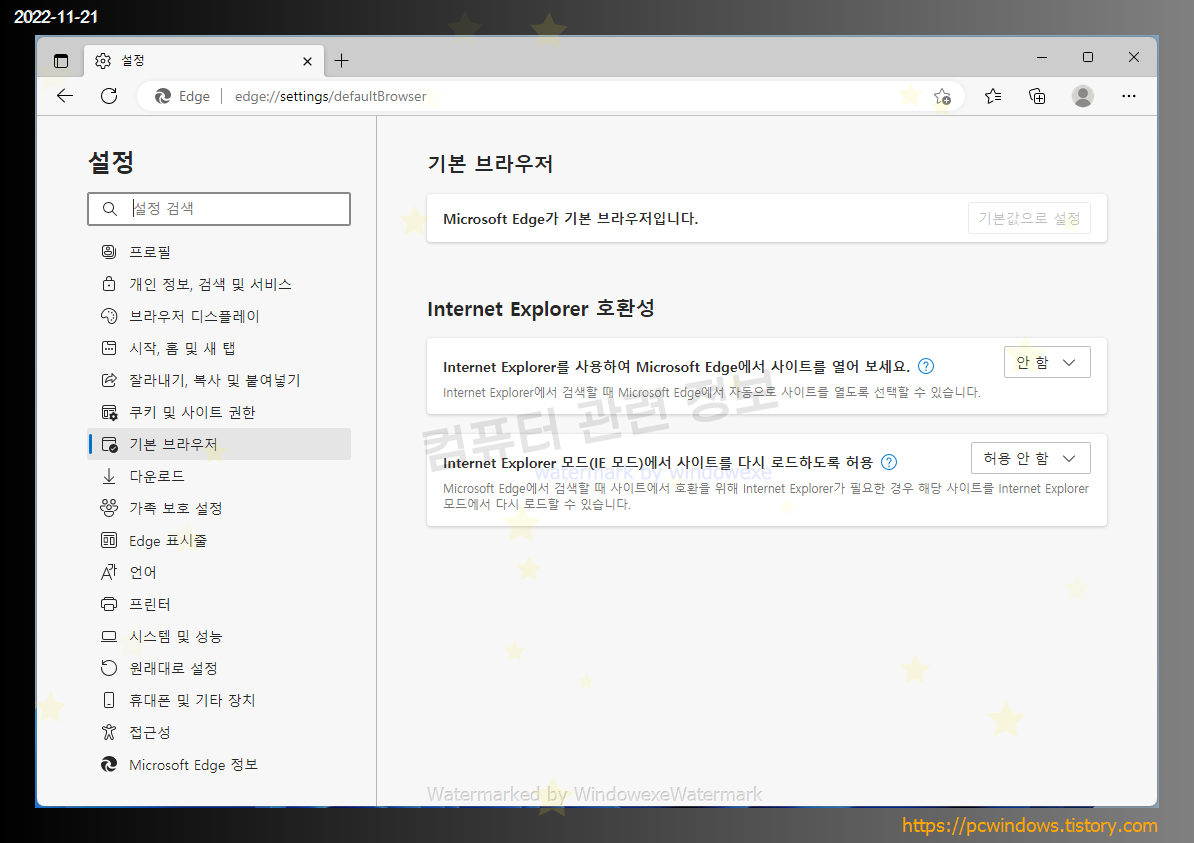Open Microsoft Edge 정보 page
The width and height of the screenshot is (1194, 843).
pos(219,765)
